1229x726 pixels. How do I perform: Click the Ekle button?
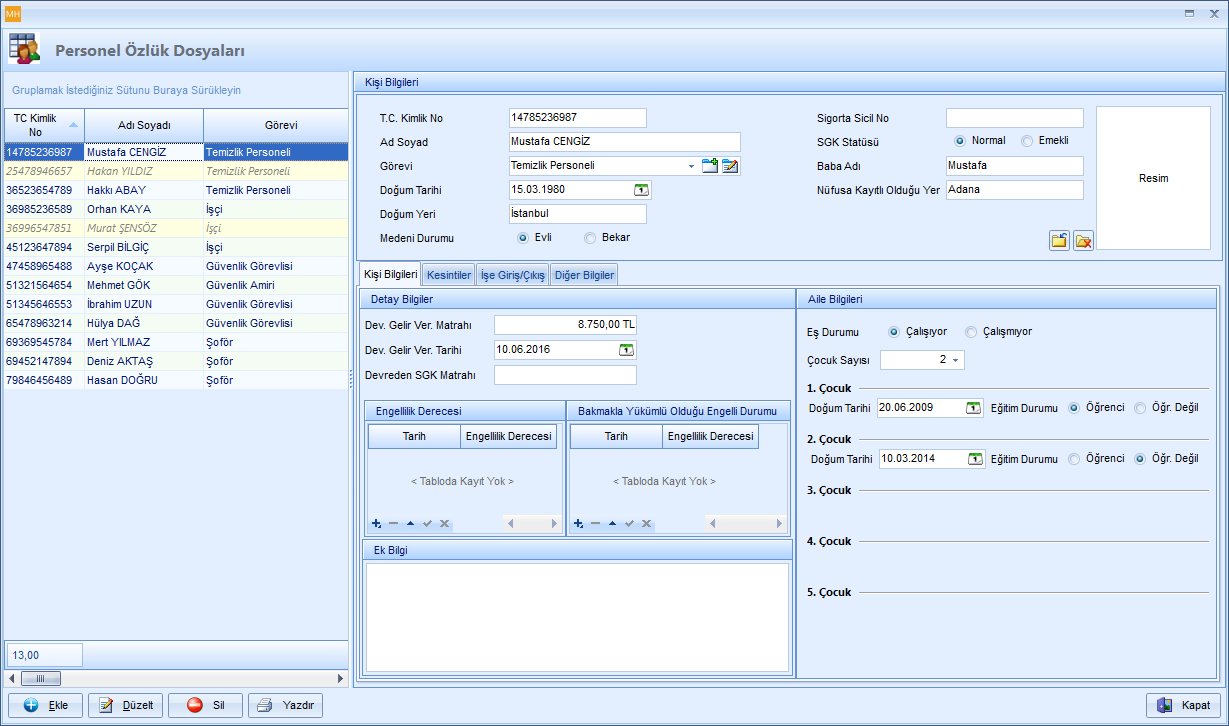point(45,705)
